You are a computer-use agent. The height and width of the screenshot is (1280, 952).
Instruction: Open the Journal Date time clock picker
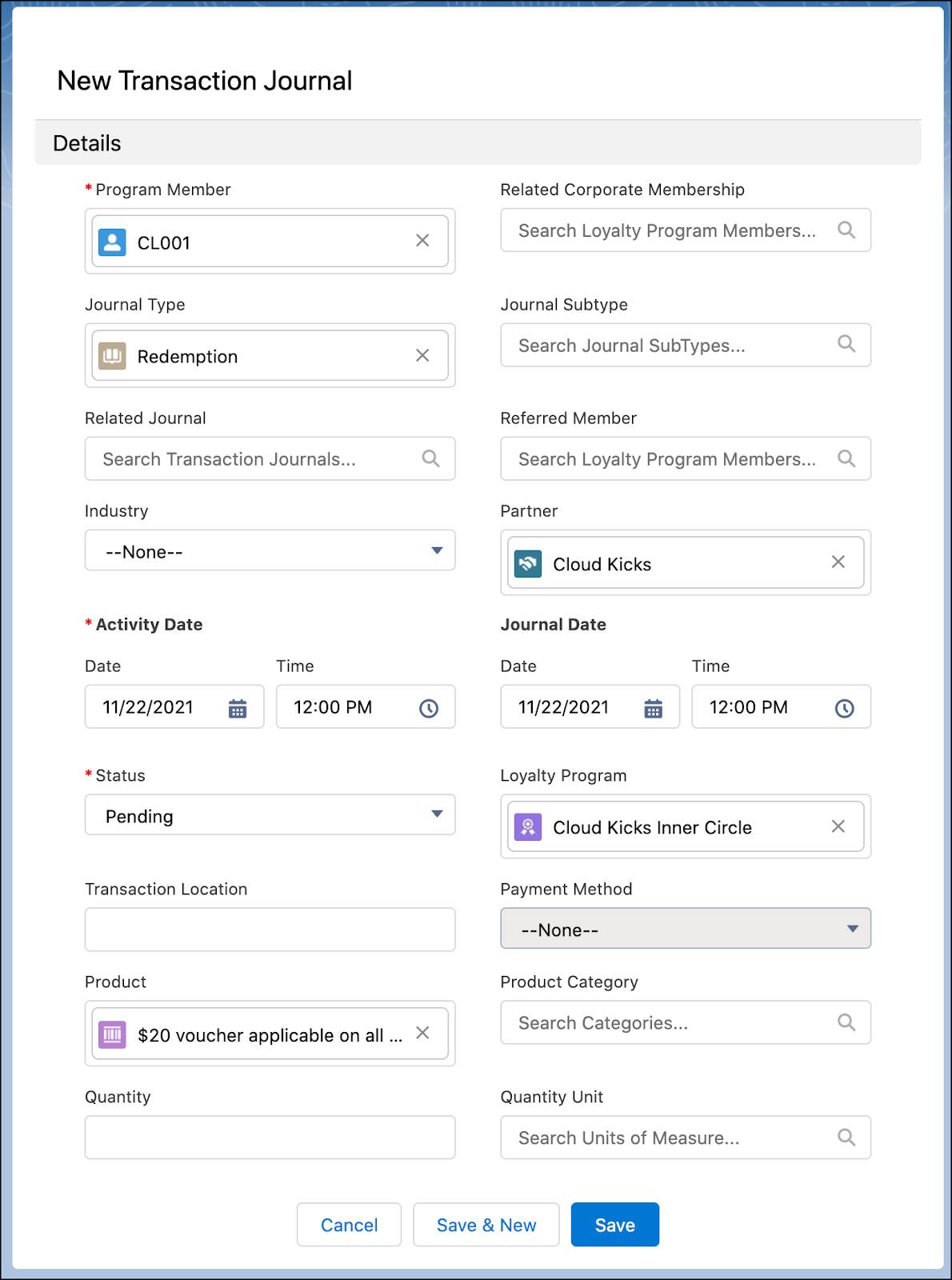(844, 708)
